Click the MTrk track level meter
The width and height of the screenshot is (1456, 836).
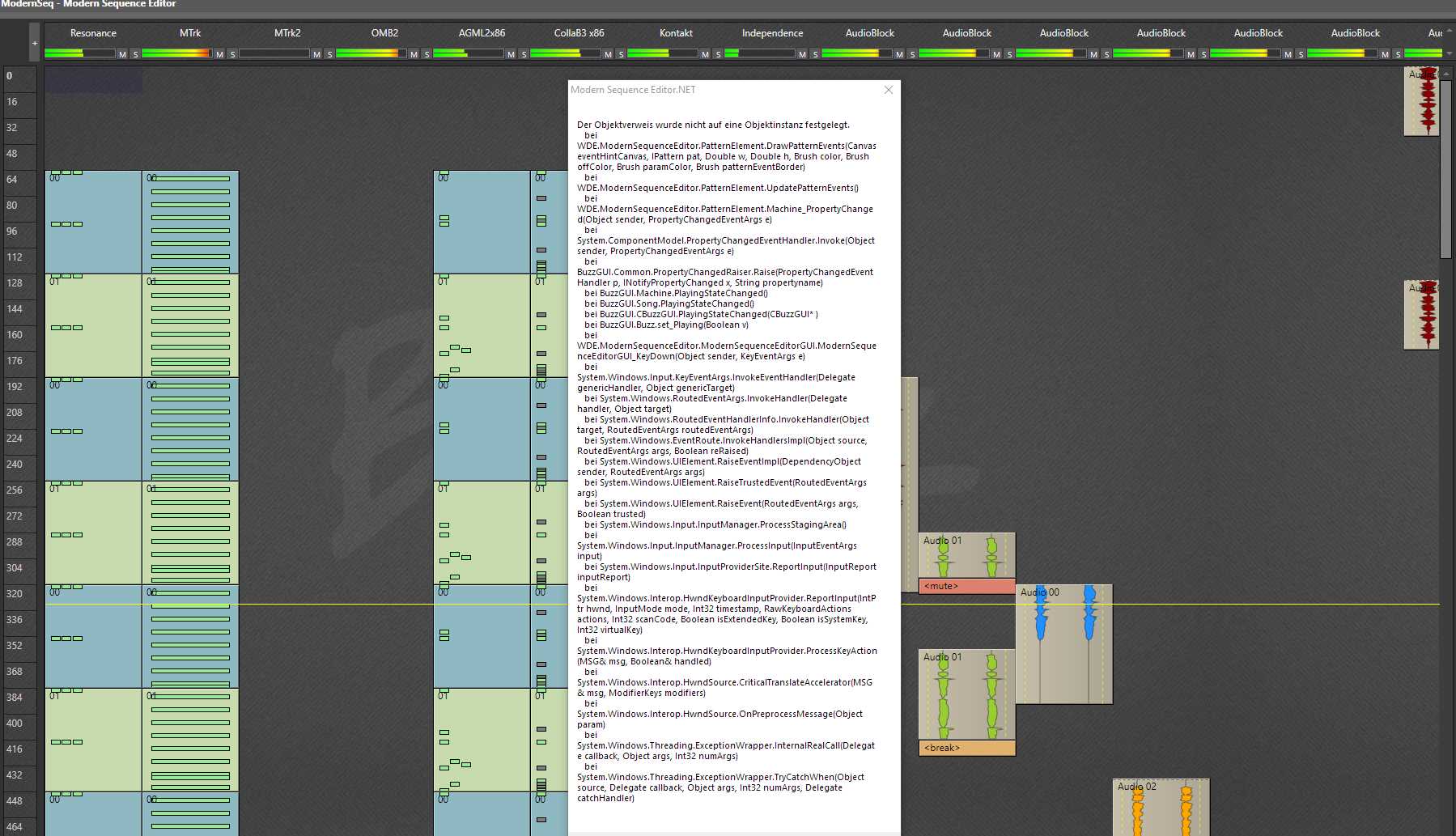pyautogui.click(x=176, y=54)
